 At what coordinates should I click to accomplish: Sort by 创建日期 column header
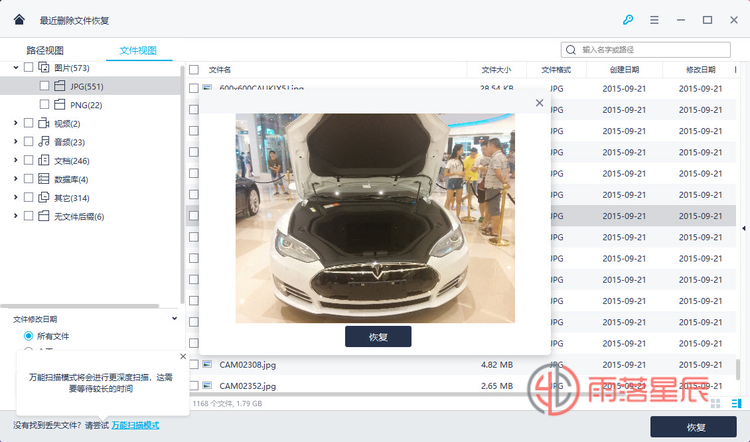coord(624,70)
